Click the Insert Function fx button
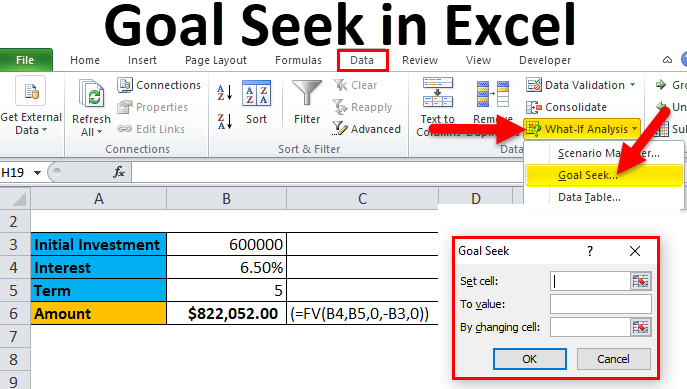This screenshot has width=687, height=389. pyautogui.click(x=119, y=172)
